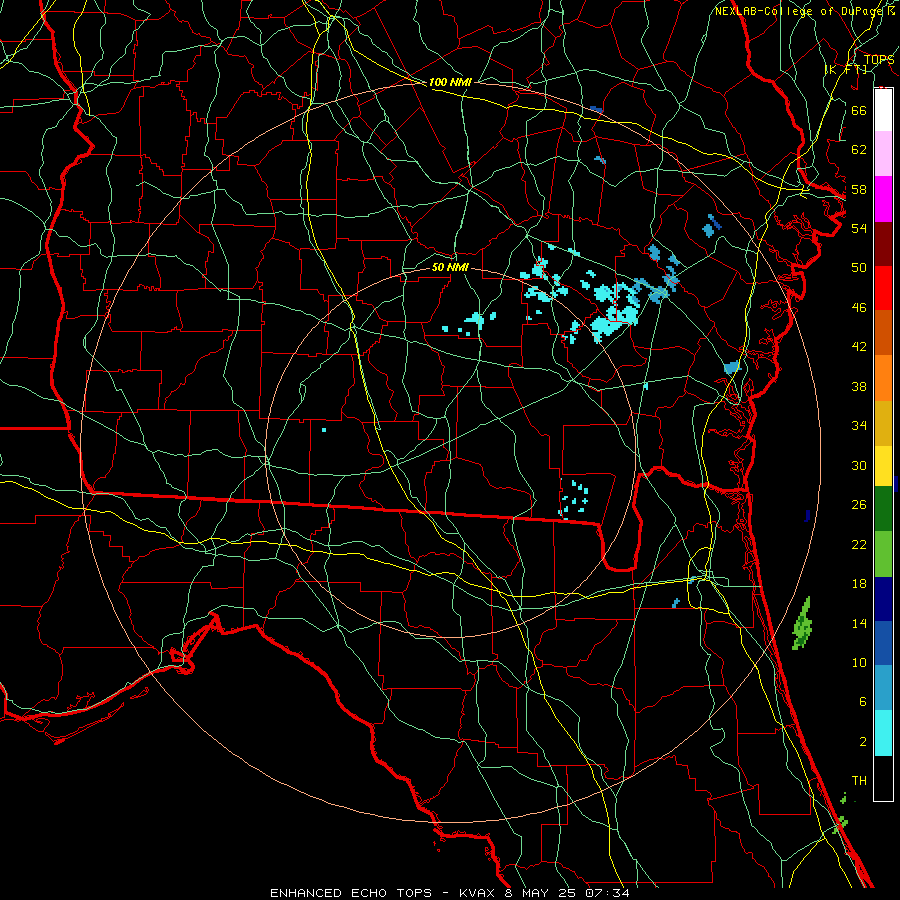The height and width of the screenshot is (900, 900).
Task: Click the light blue legend swatch
Action: point(883,688)
